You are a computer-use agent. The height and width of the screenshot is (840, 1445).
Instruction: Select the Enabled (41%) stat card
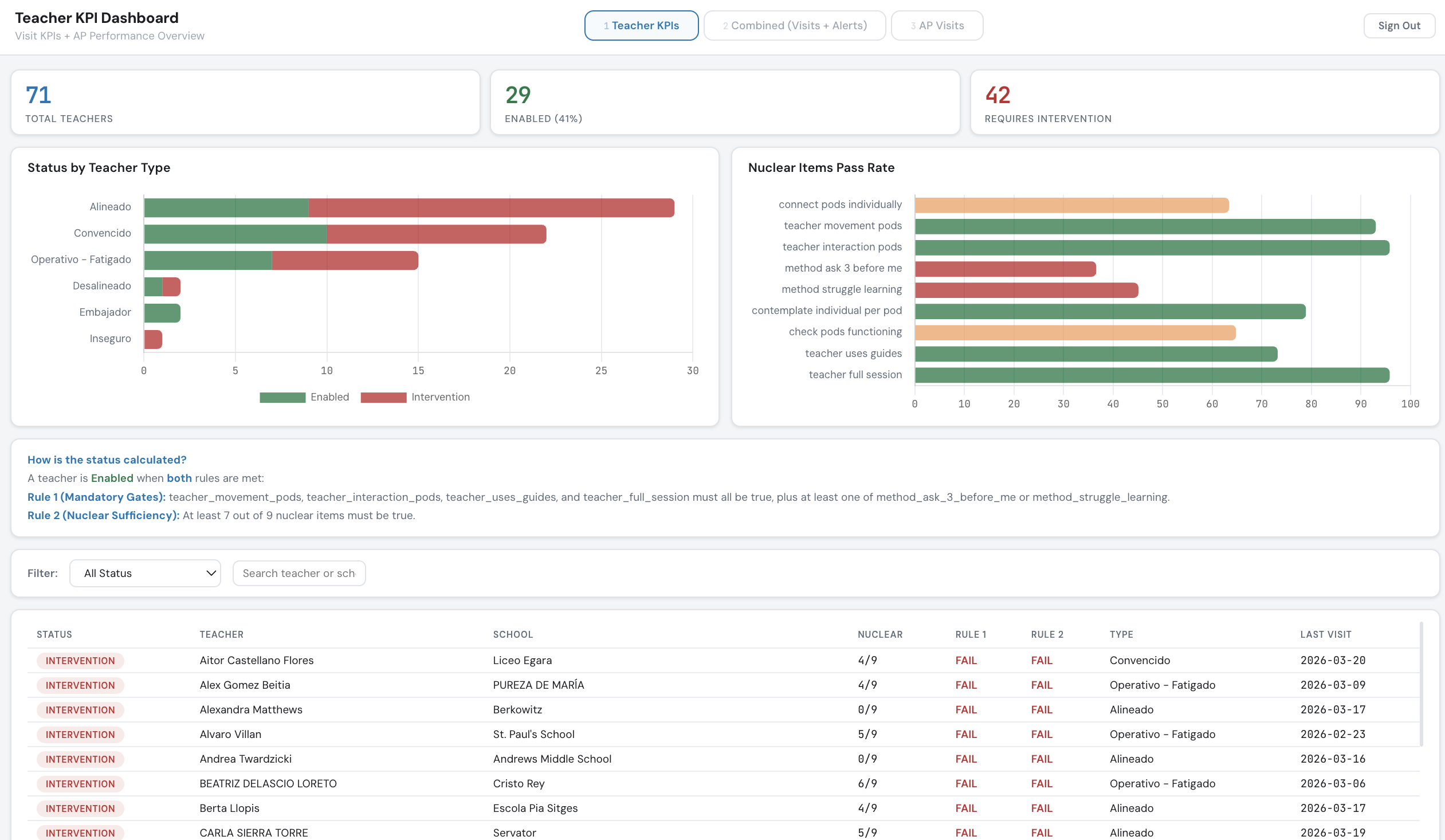click(x=725, y=102)
